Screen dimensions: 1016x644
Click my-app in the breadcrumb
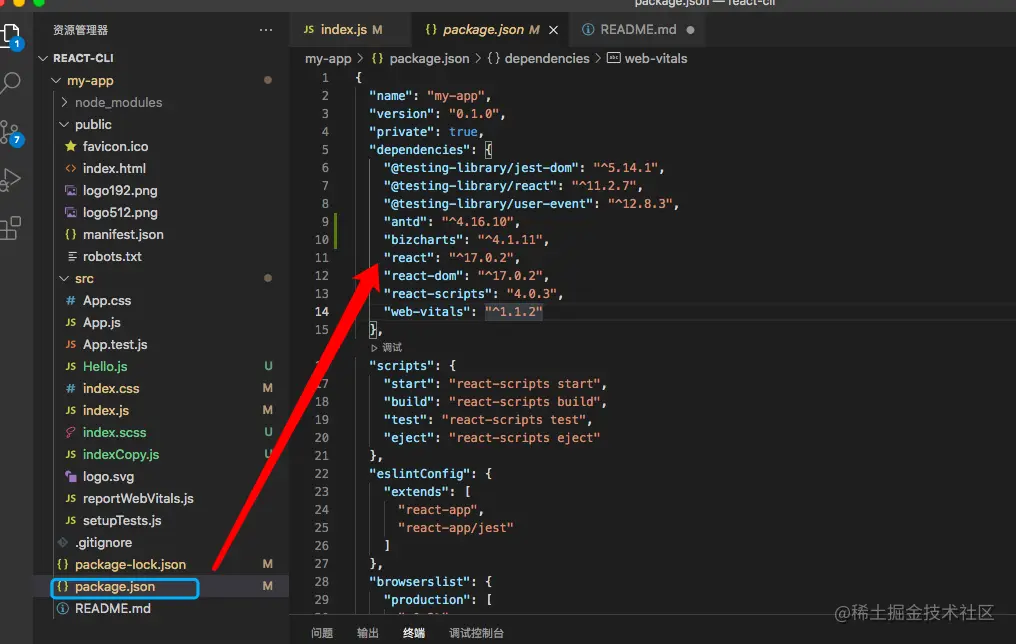point(328,58)
